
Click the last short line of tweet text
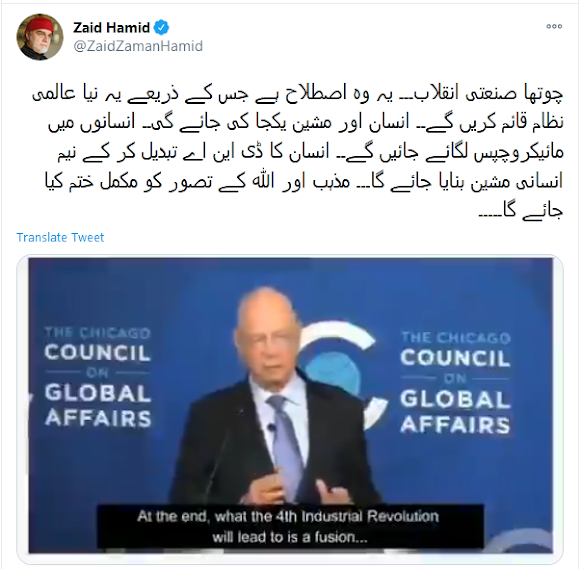pyautogui.click(x=521, y=212)
